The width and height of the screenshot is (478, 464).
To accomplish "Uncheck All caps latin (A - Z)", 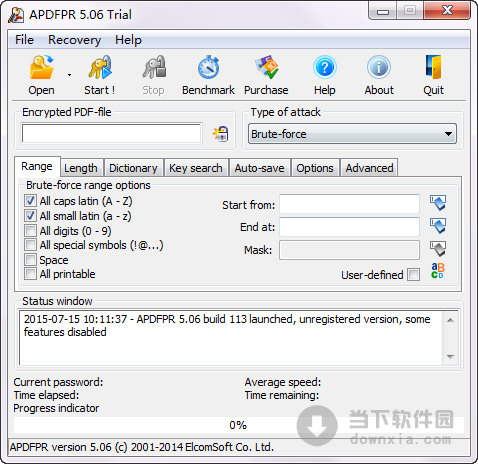I will [30, 201].
